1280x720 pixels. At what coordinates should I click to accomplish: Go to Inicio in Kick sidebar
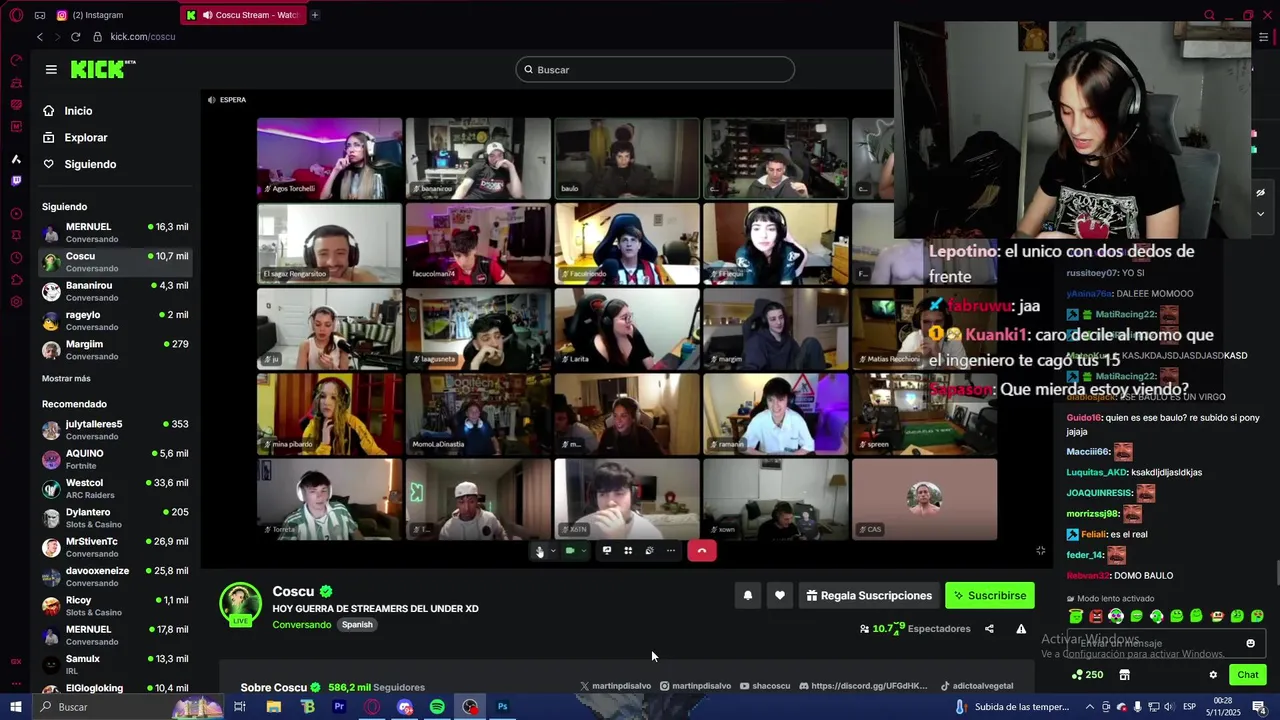coord(78,111)
